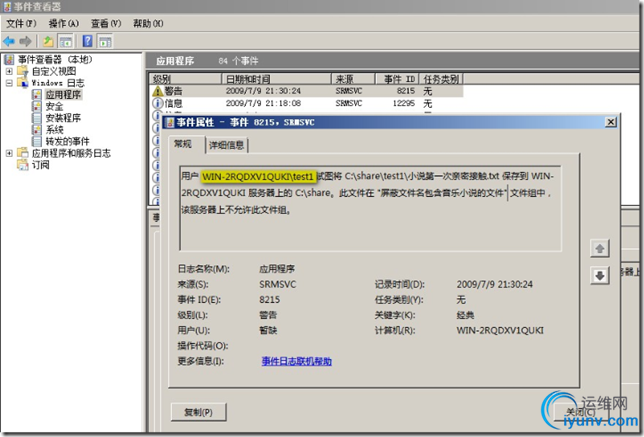Click the Back arrow toolbar icon
This screenshot has height=437, width=644.
[x=9, y=41]
